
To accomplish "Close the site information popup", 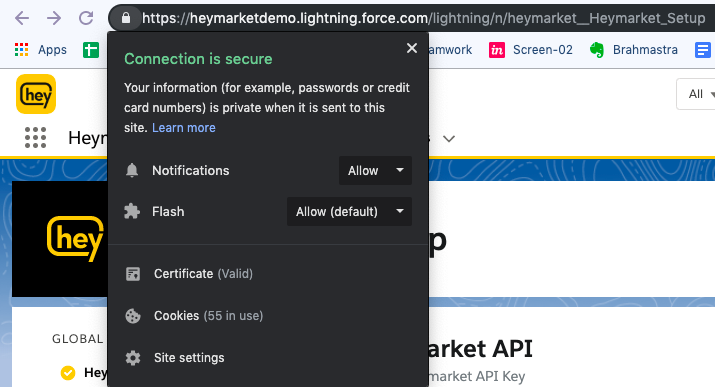I will (412, 48).
